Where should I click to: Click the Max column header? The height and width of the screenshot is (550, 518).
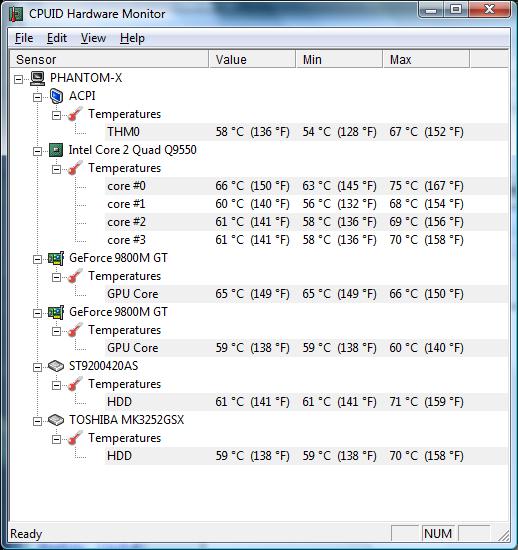[x=426, y=59]
